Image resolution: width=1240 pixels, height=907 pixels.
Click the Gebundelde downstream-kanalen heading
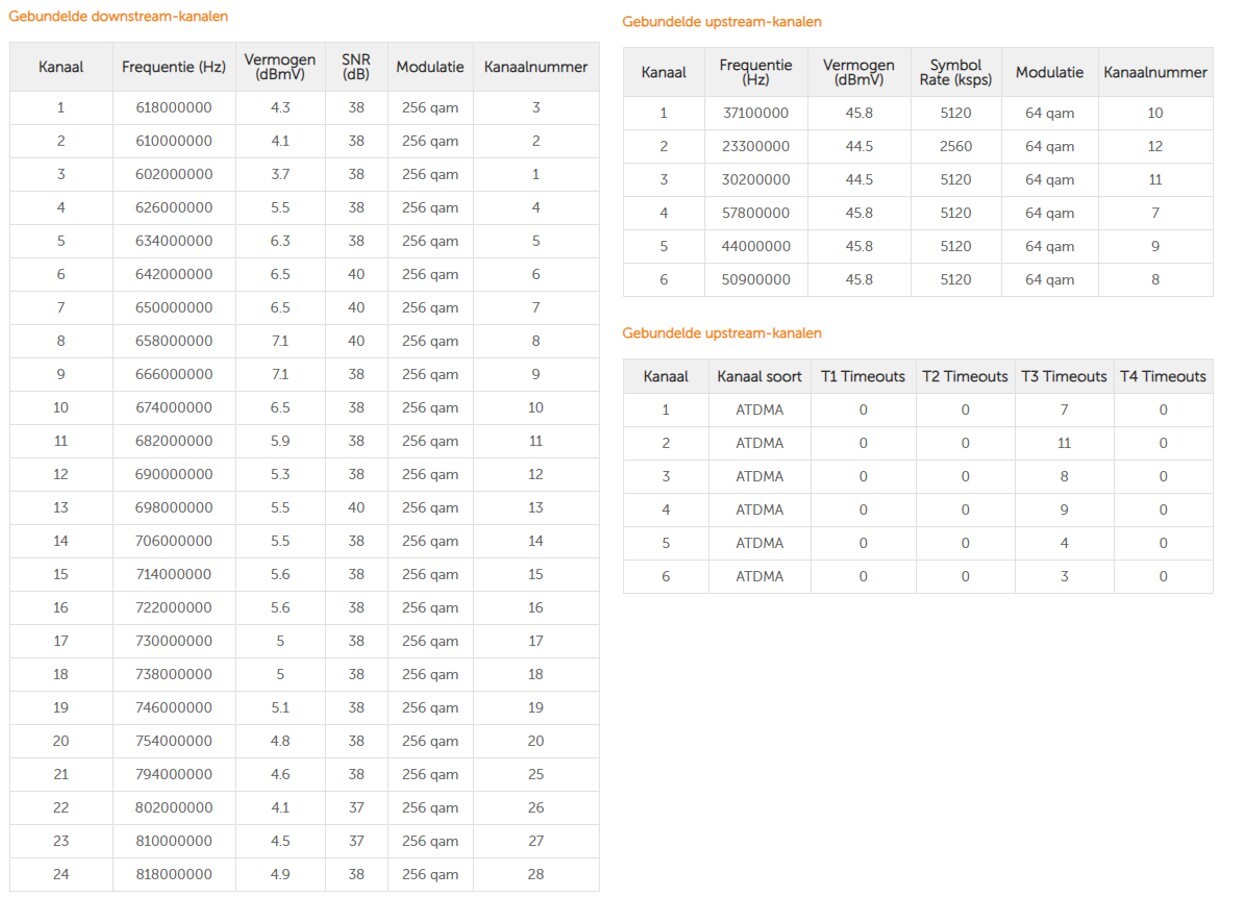pyautogui.click(x=118, y=16)
